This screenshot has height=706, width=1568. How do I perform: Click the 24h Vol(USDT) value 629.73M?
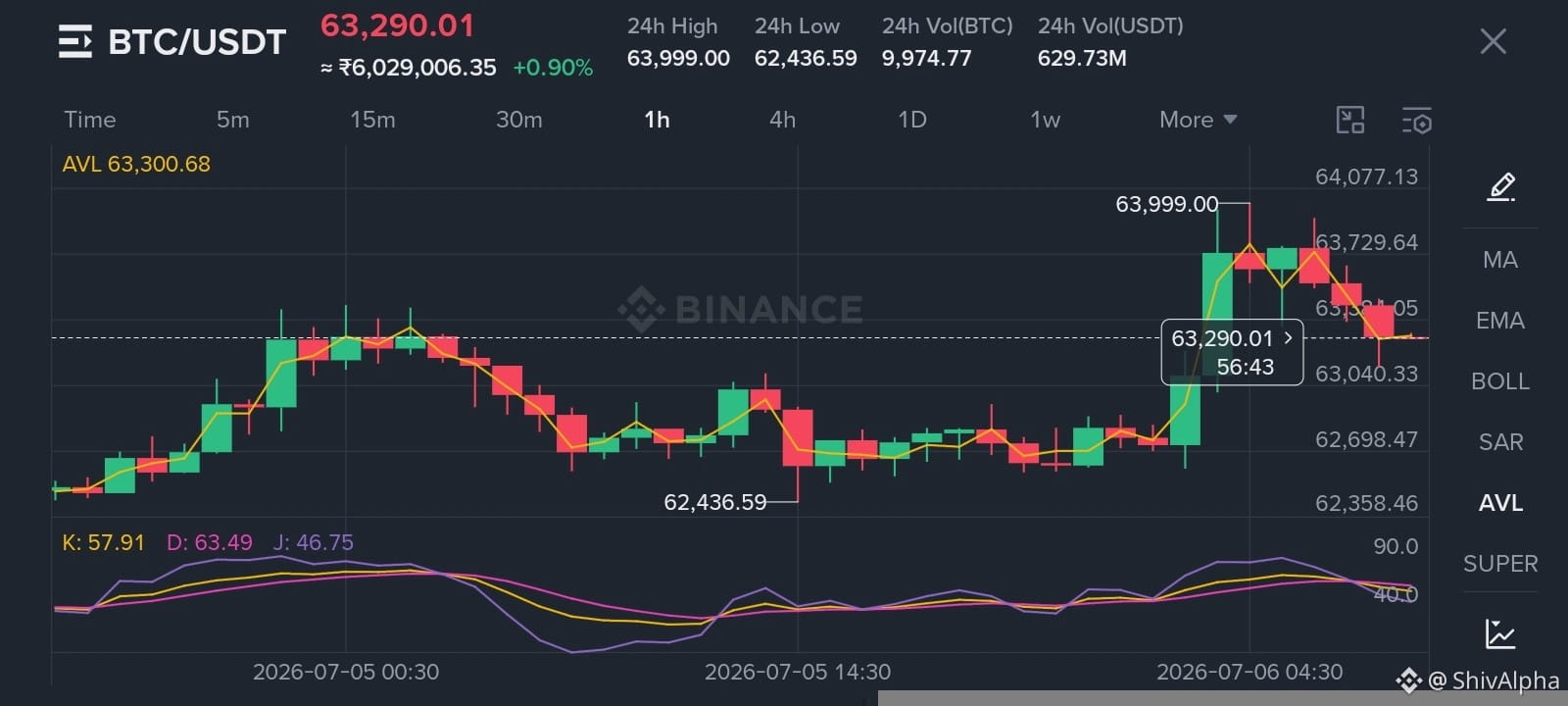tap(1082, 59)
